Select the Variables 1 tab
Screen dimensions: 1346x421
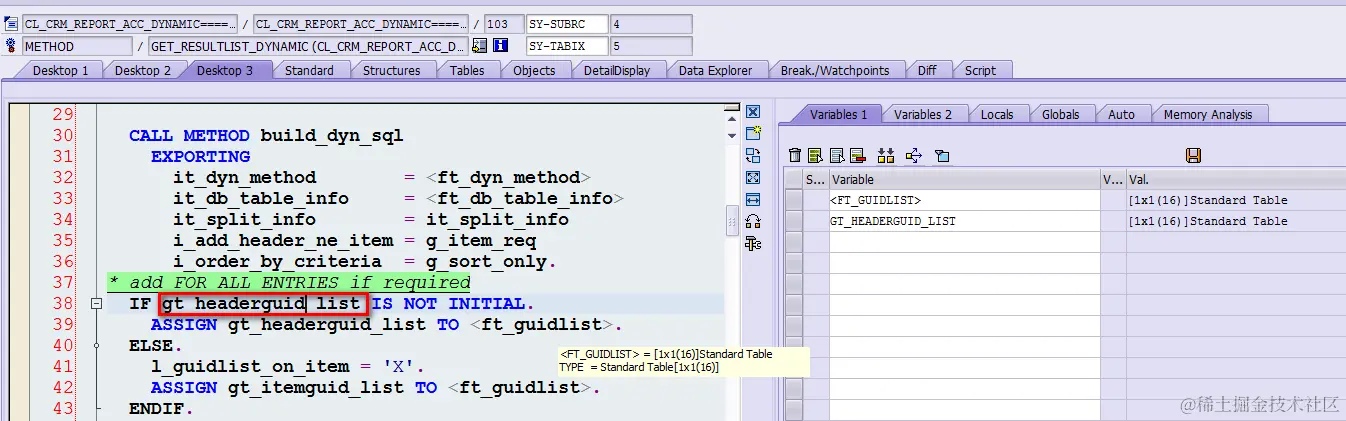(838, 114)
